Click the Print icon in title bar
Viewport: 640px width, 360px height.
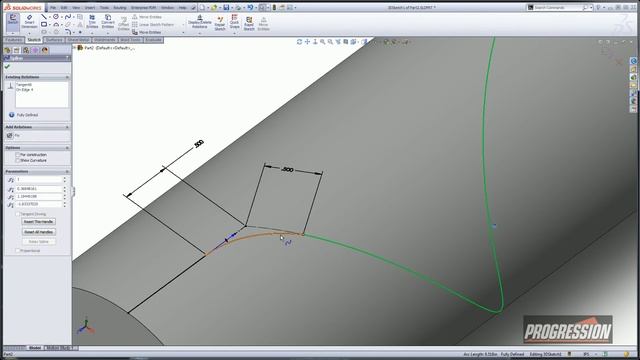[238, 7]
